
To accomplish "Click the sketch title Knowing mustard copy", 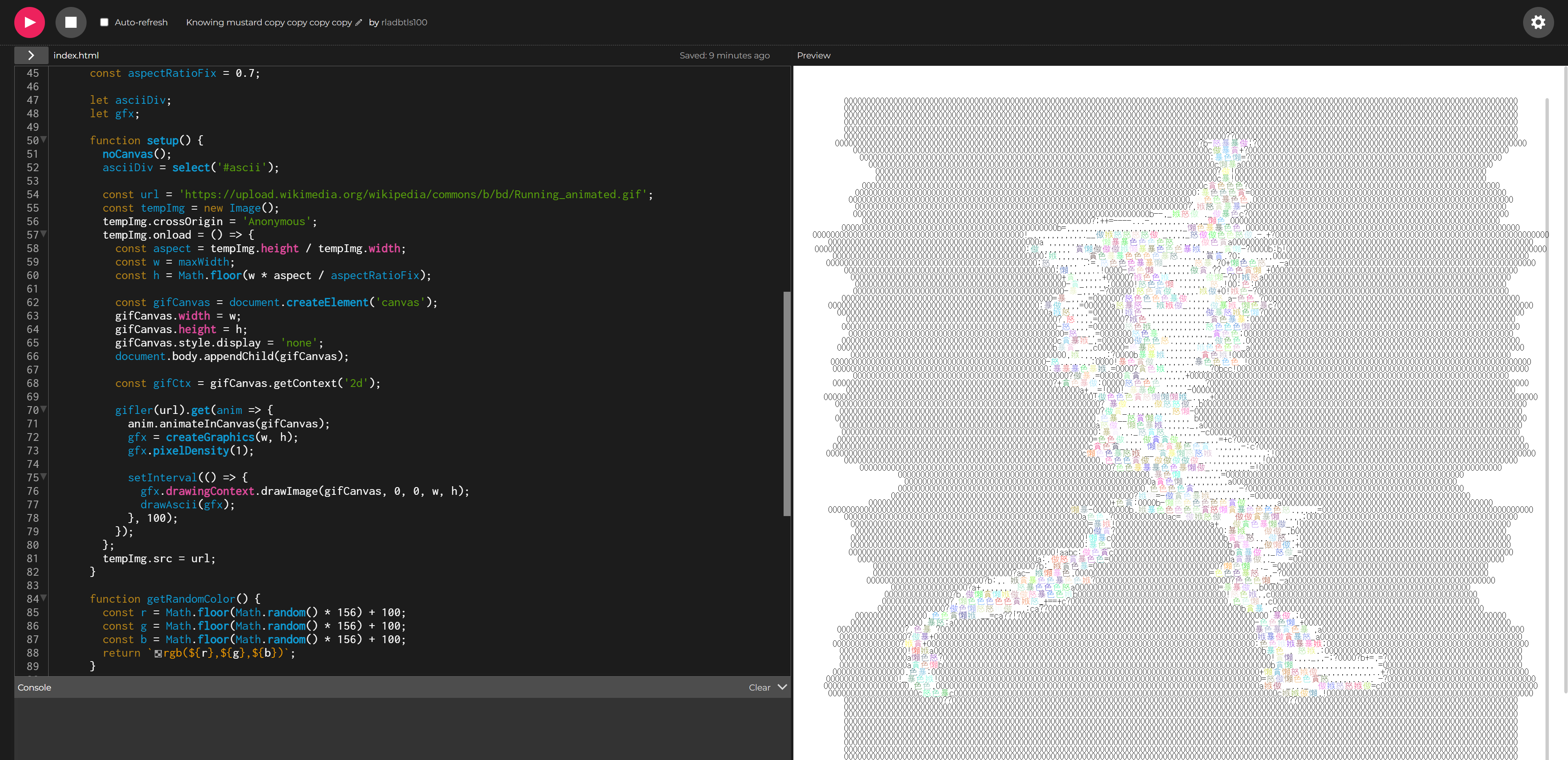I will click(269, 22).
